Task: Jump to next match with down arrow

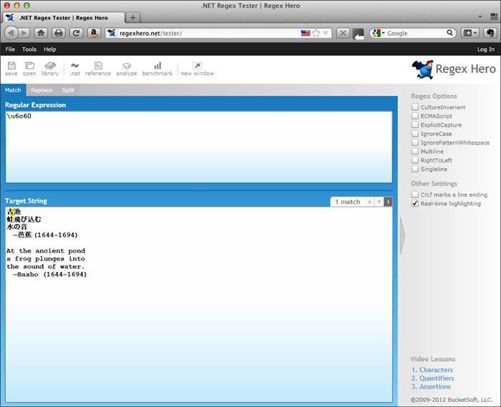Action: (x=379, y=202)
